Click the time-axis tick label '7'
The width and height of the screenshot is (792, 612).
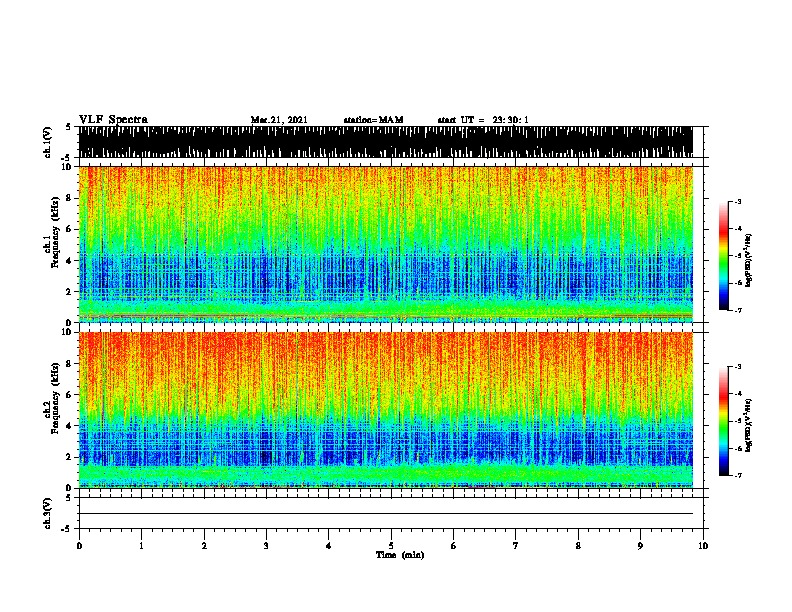click(x=516, y=546)
